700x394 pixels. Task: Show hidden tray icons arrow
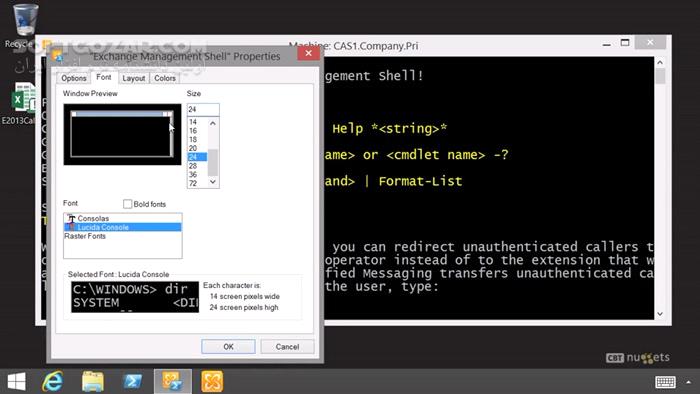(689, 382)
